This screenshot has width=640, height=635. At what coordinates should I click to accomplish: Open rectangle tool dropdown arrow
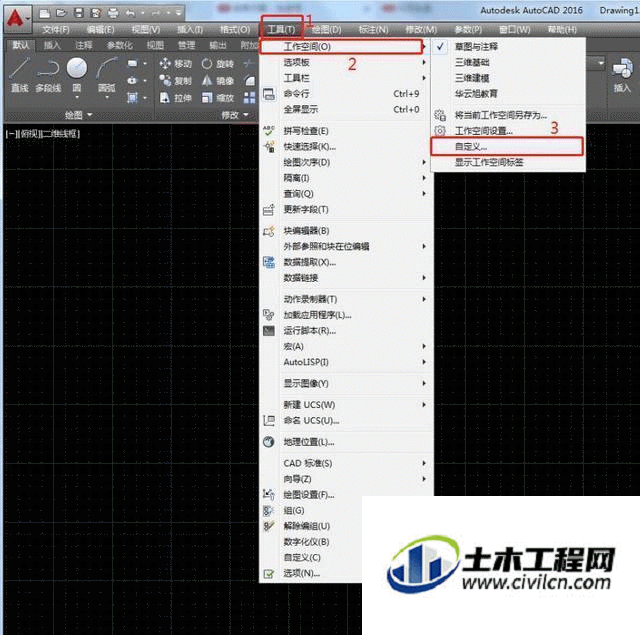145,64
